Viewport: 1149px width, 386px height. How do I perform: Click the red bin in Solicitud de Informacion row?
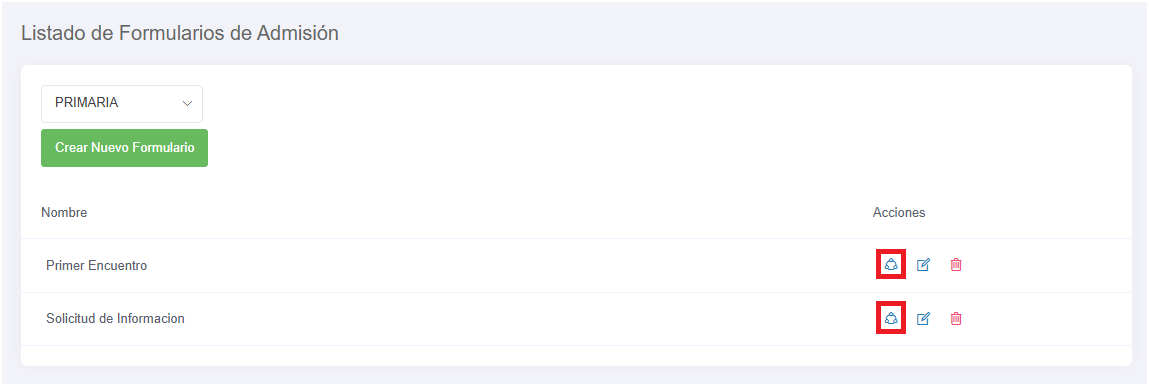point(956,318)
